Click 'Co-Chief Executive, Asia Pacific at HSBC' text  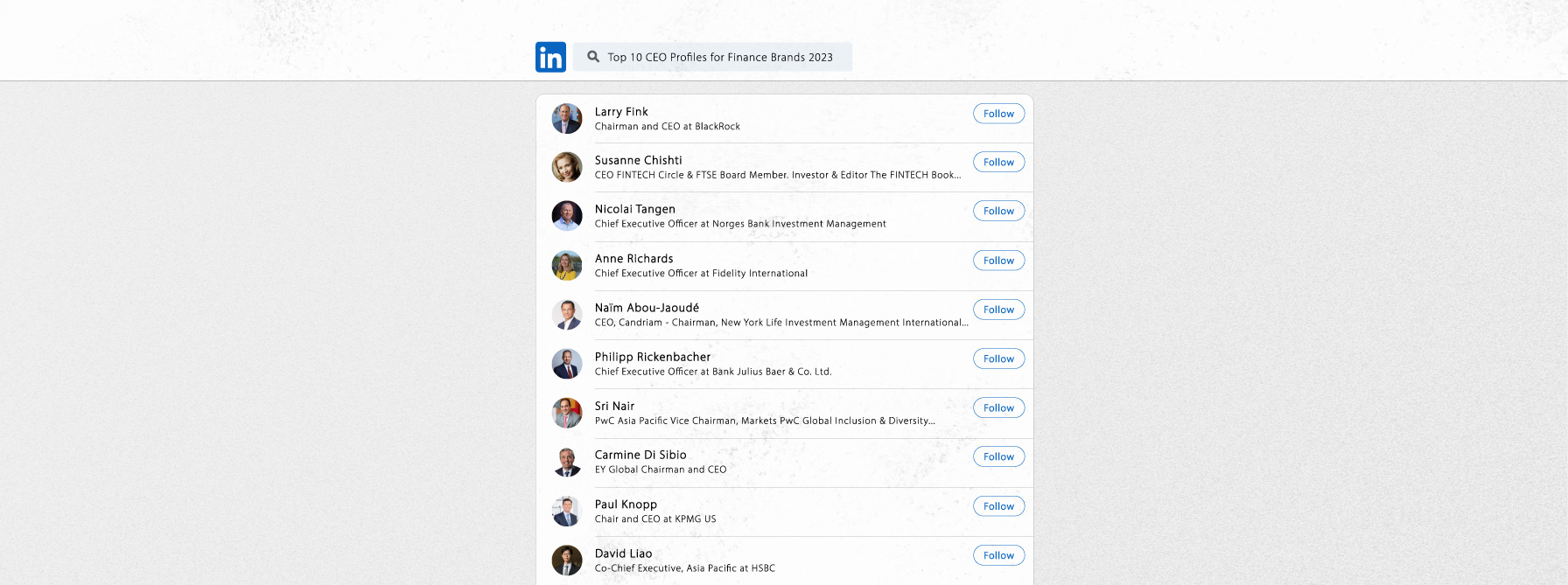click(x=685, y=568)
